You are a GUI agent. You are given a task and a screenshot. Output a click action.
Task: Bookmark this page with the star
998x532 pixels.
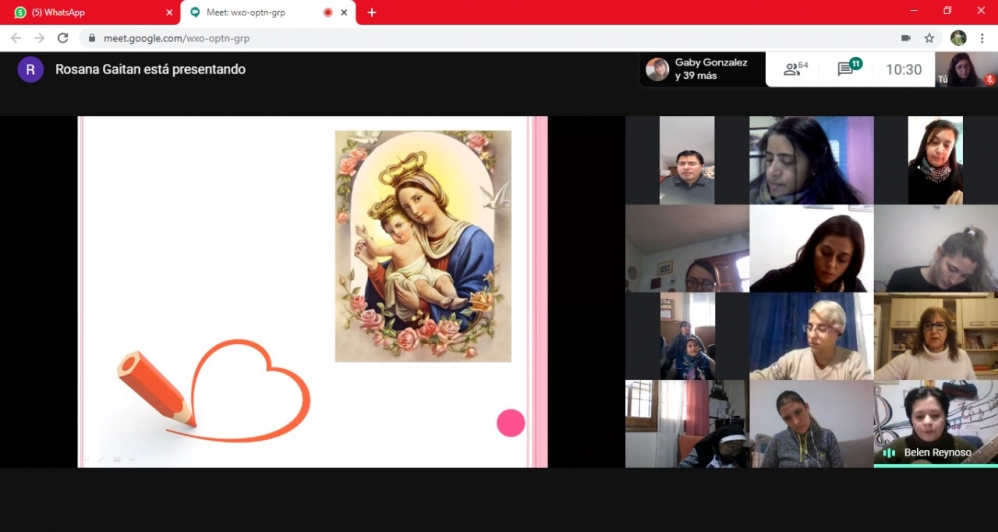click(x=929, y=38)
